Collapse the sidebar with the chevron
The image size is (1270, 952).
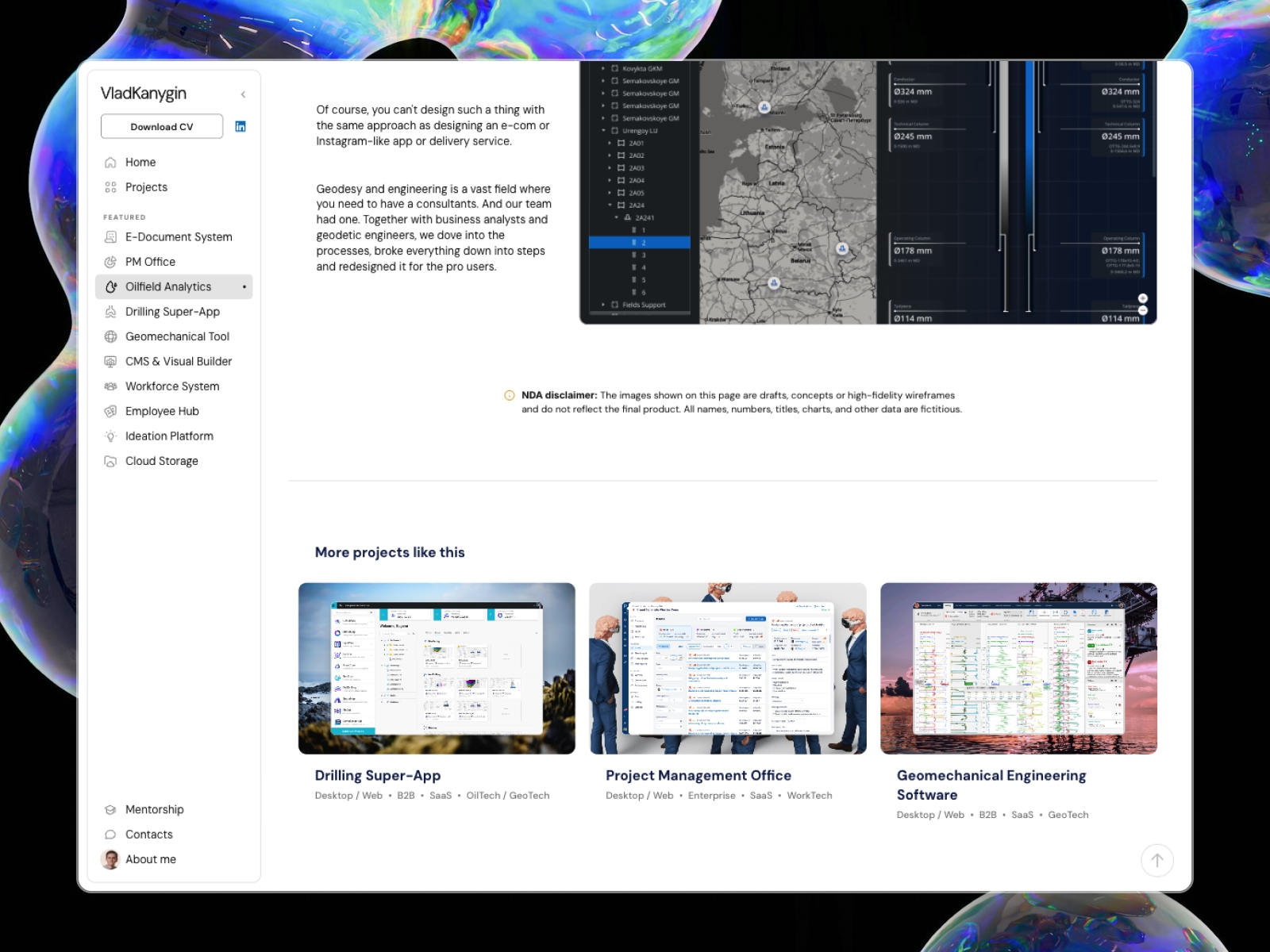click(243, 94)
